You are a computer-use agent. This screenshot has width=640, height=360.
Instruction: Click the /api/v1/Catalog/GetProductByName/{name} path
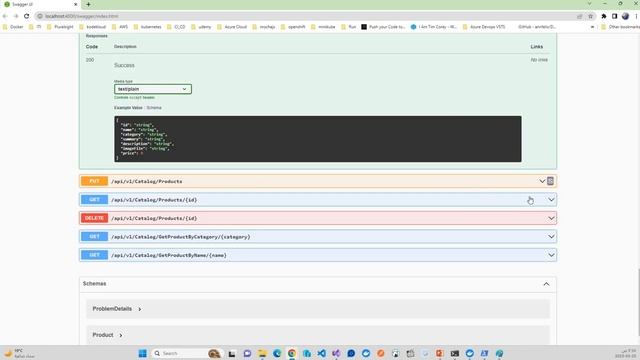click(169, 255)
